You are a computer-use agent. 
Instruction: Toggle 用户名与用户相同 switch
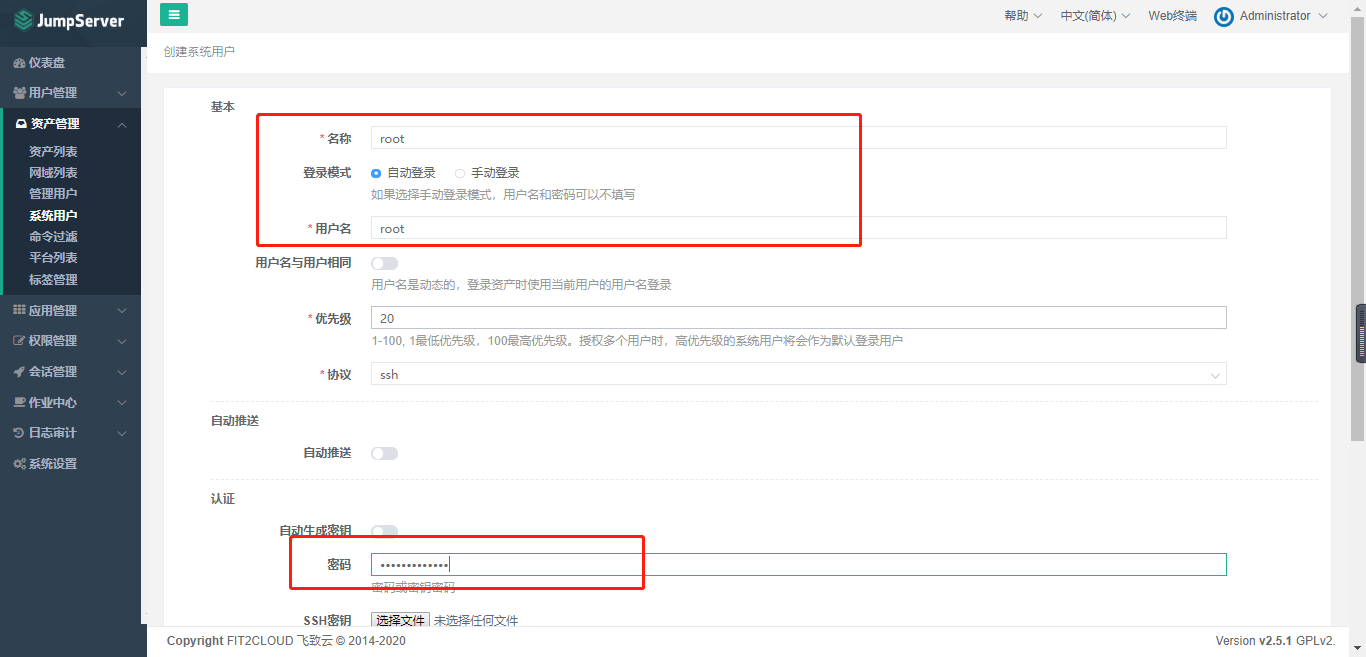[x=384, y=263]
